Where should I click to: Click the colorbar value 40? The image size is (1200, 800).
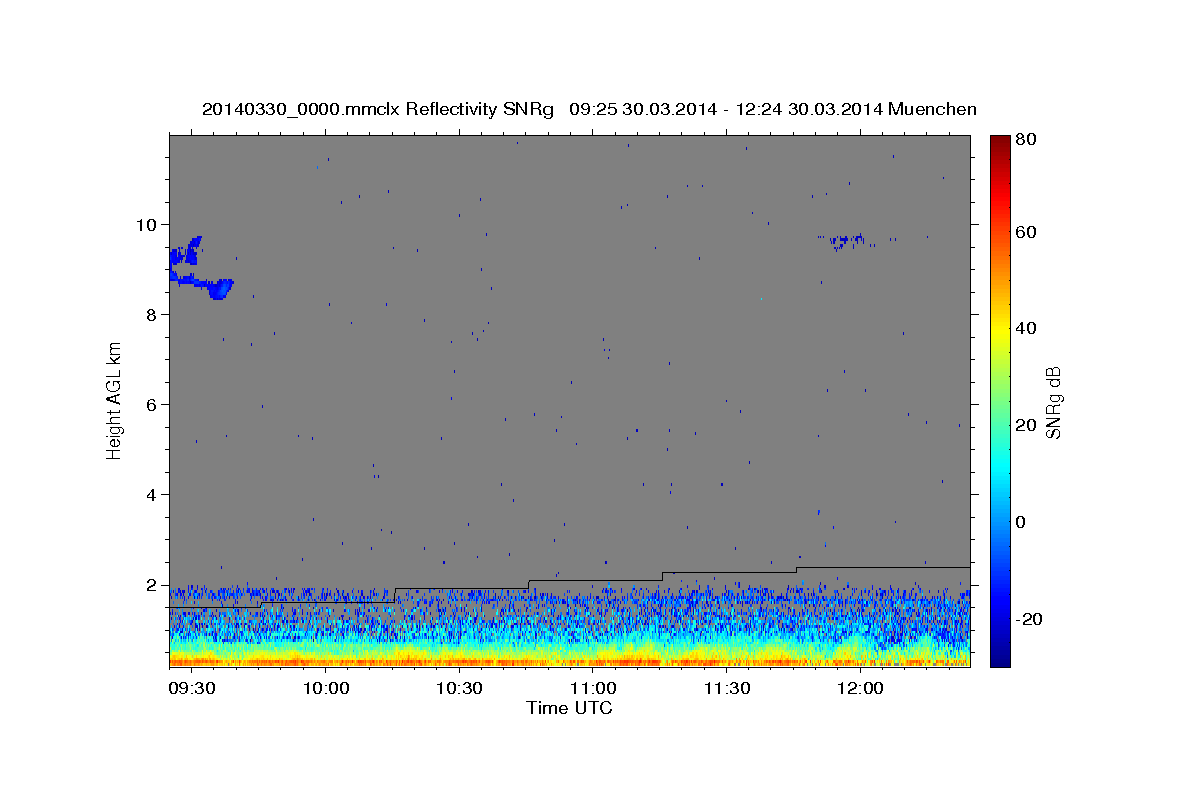[1028, 328]
